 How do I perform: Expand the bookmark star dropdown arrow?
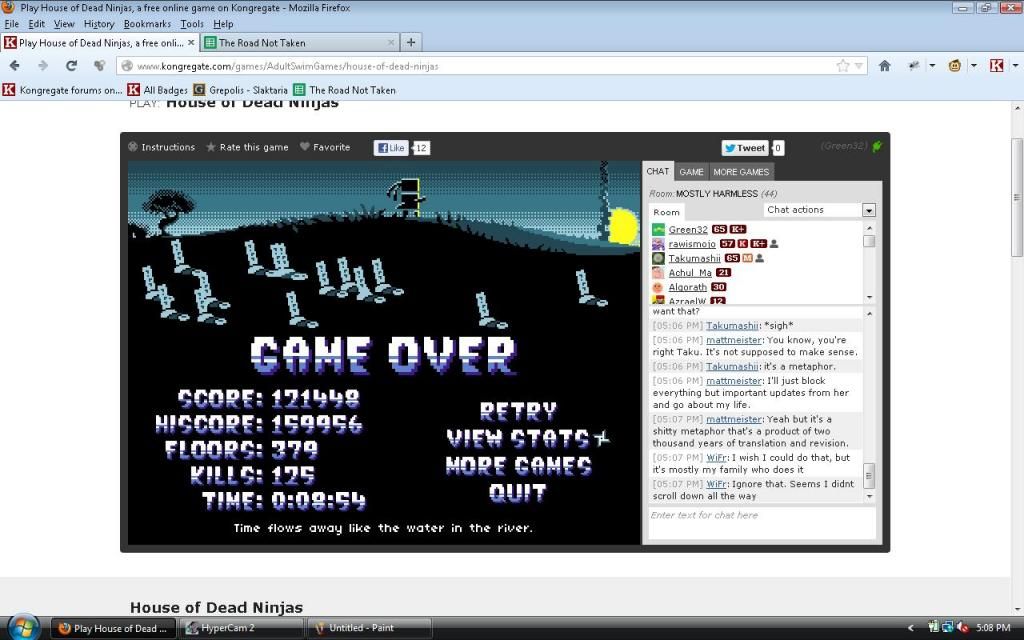click(x=859, y=66)
